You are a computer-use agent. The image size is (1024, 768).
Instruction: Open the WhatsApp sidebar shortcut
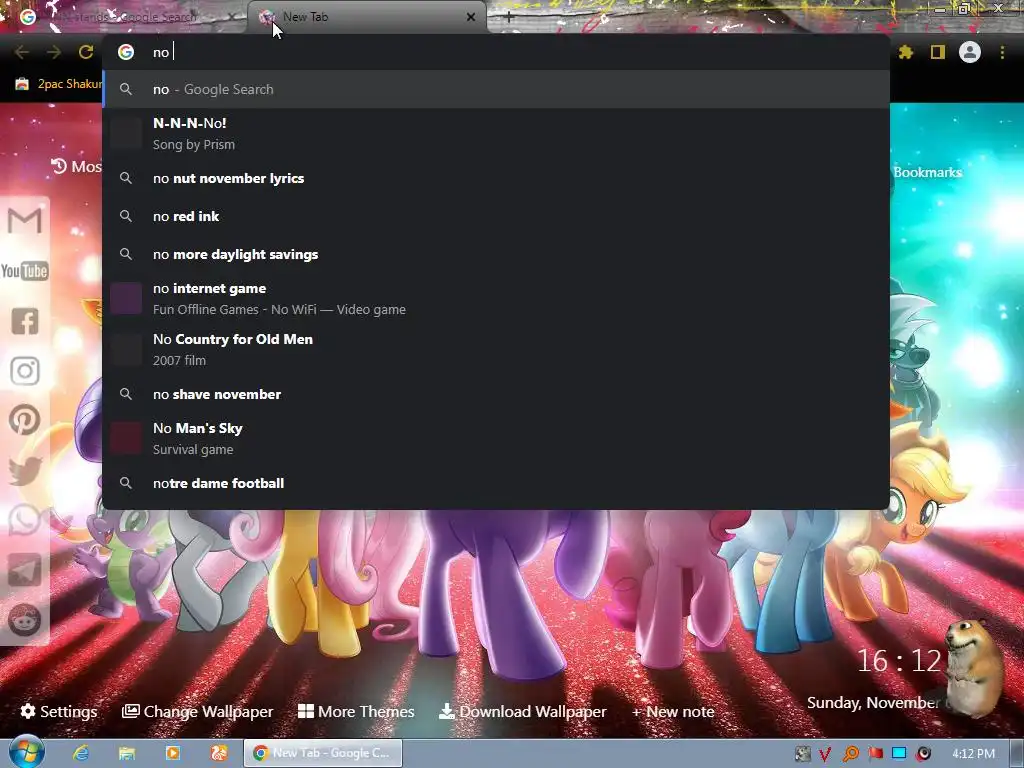(25, 520)
